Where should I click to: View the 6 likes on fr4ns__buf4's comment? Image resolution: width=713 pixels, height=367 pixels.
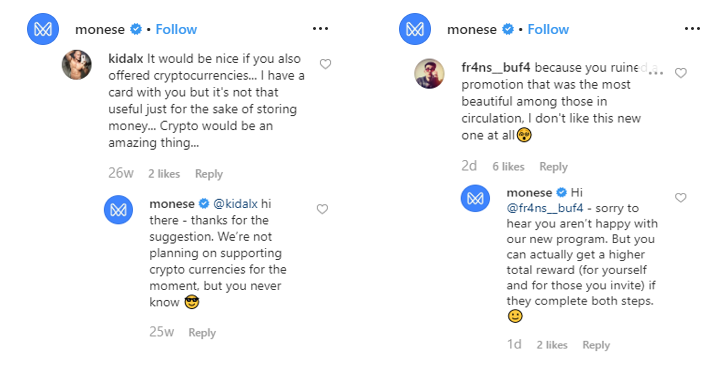click(508, 166)
